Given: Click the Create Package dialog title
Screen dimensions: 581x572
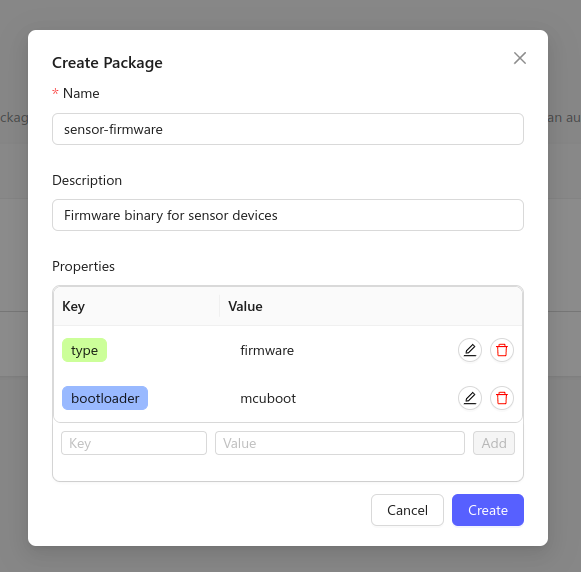Looking at the screenshot, I should (x=107, y=63).
